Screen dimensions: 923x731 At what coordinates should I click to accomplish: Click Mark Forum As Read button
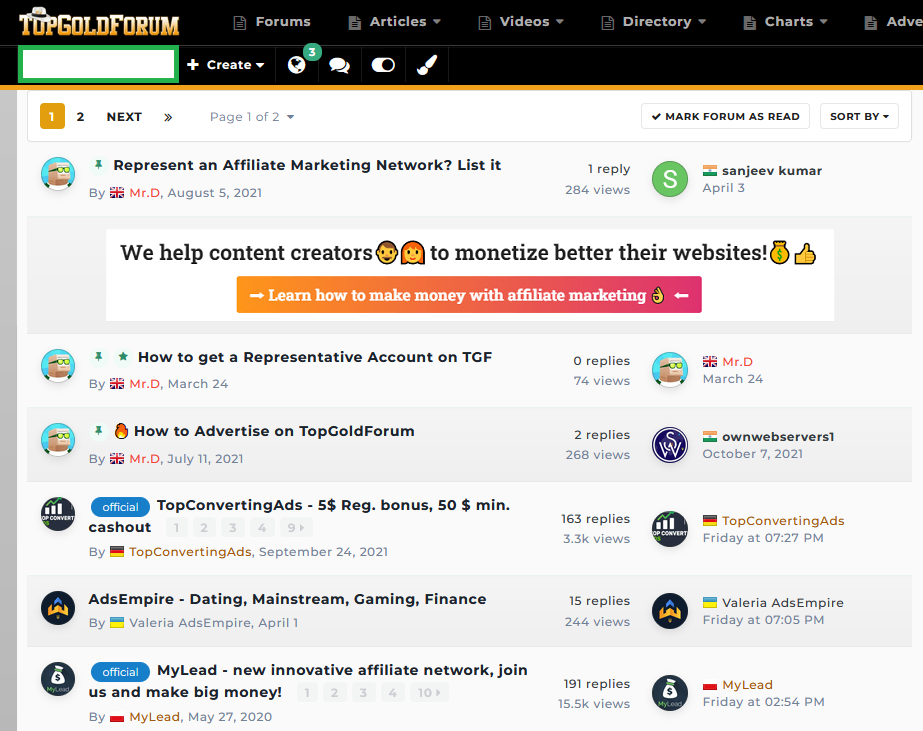[725, 116]
